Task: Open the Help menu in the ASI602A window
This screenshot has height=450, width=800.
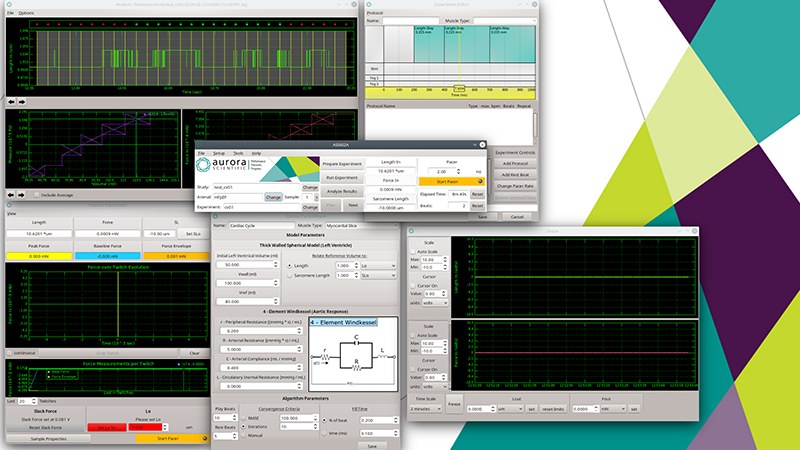Action: coord(256,153)
